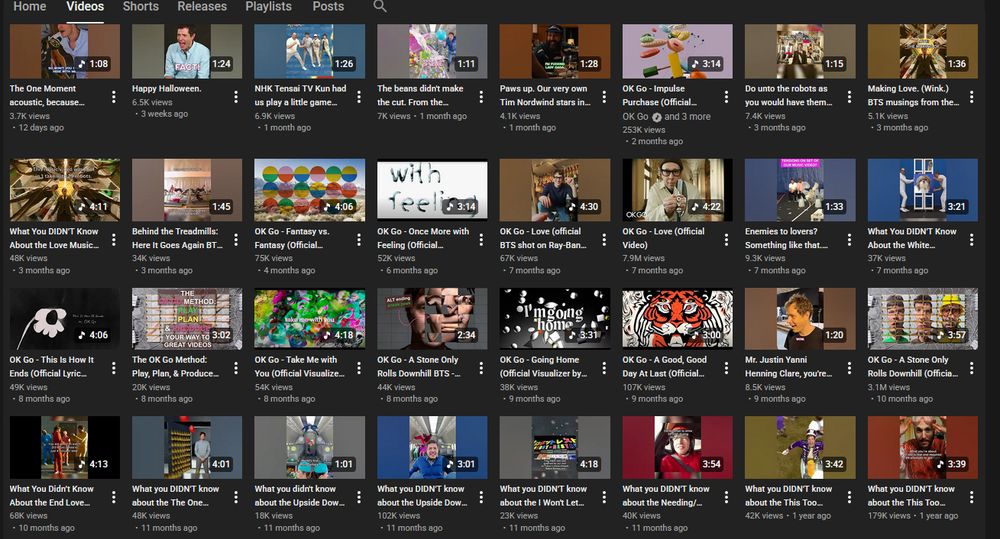Open options menu for OK Go - Love (Official Video)
This screenshot has height=539, width=1000.
(x=726, y=239)
